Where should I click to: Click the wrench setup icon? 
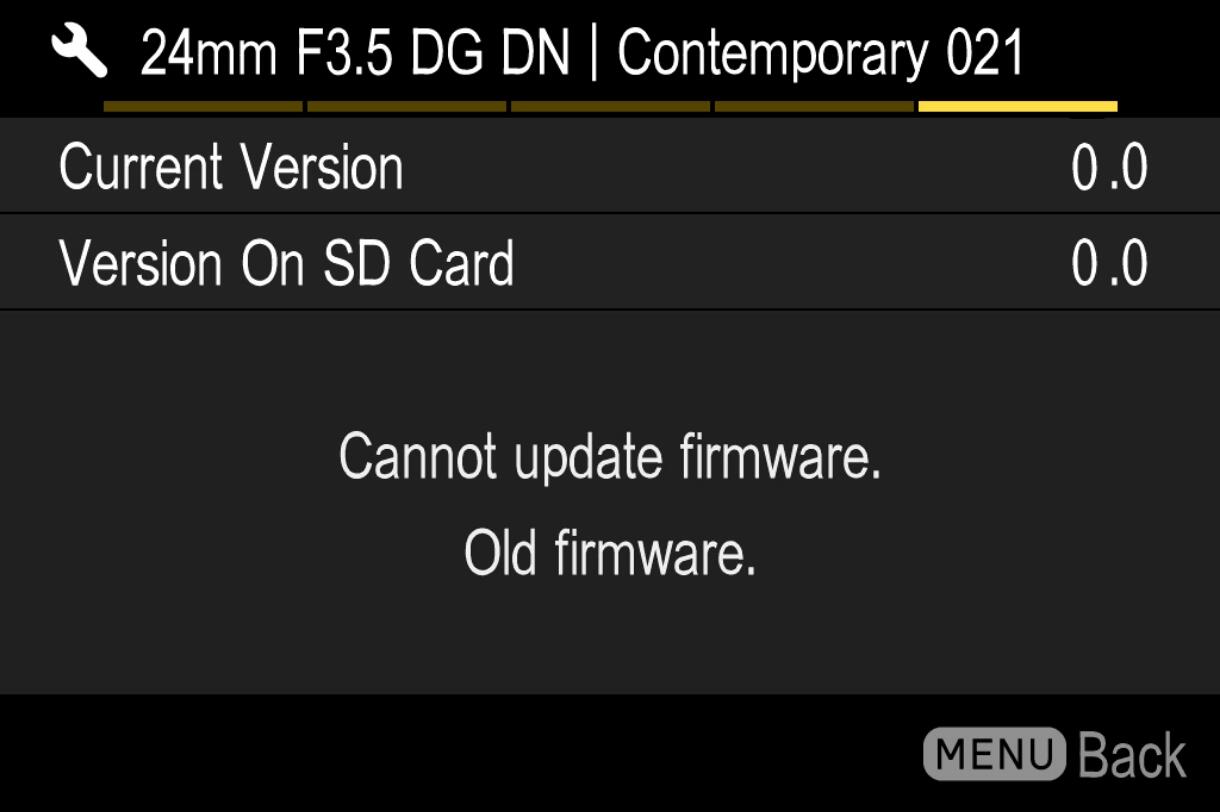[80, 52]
